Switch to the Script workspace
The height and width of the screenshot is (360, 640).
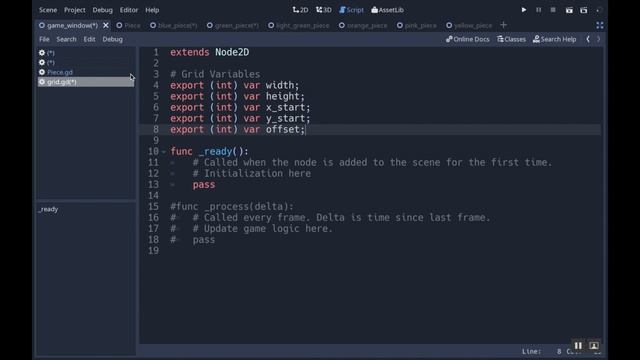351,10
